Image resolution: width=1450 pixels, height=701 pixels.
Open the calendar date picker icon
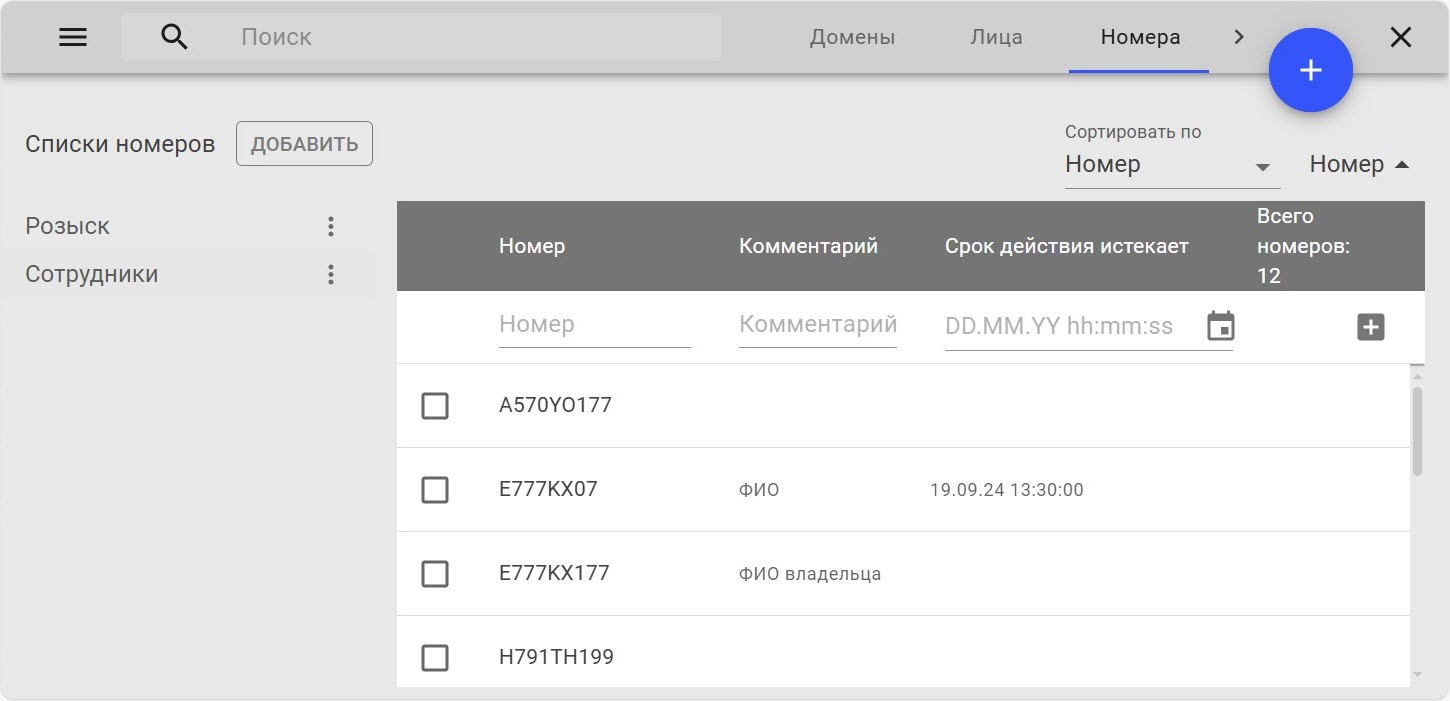[1220, 326]
